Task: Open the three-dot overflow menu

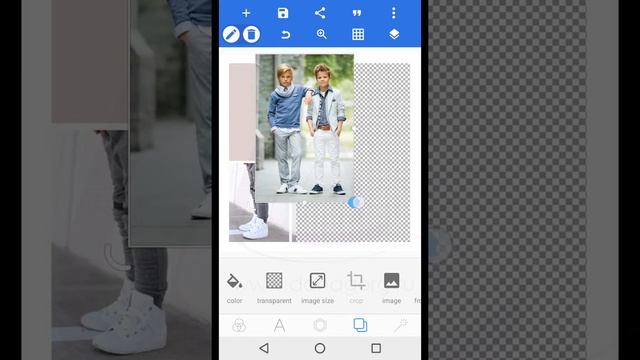Action: click(393, 13)
